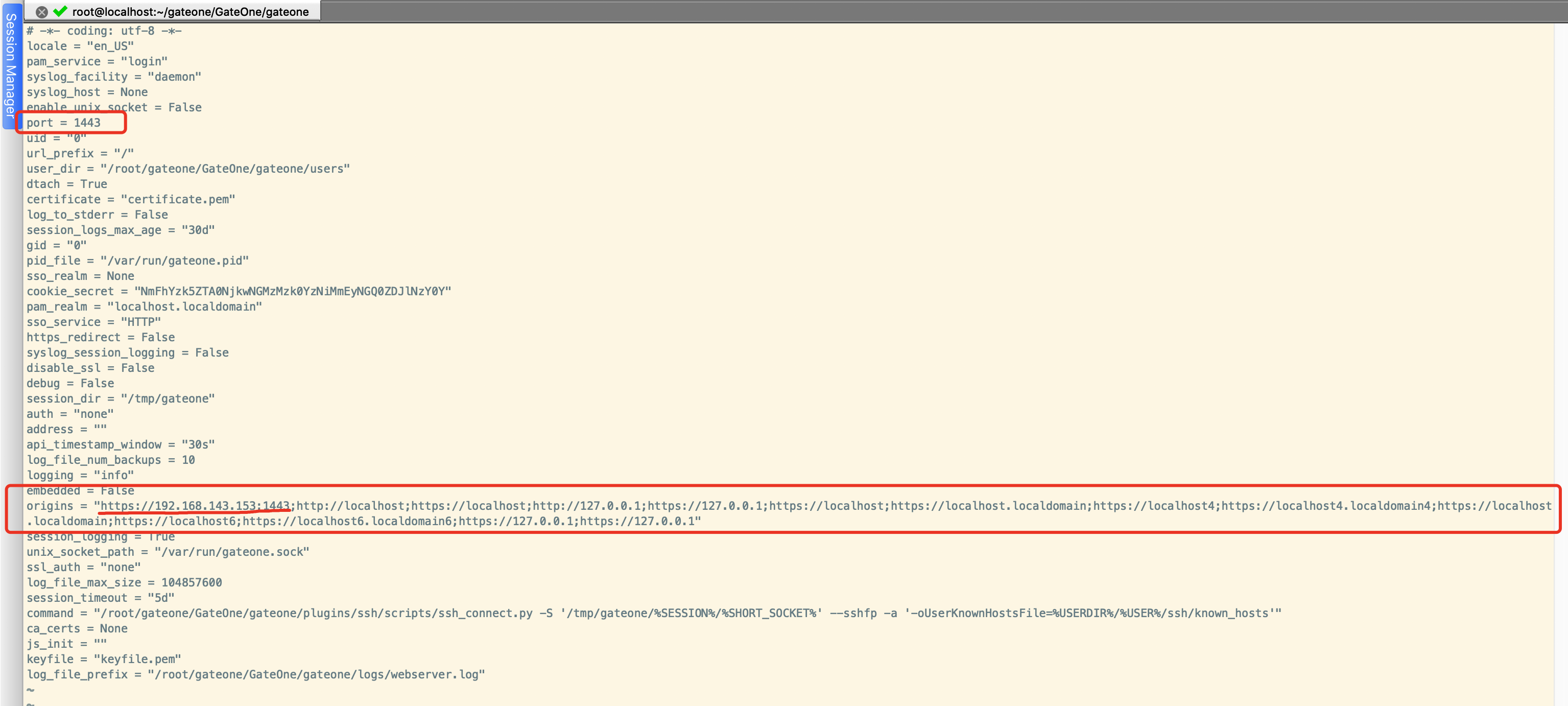Click the unix_socket_path line
The width and height of the screenshot is (1568, 706).
[168, 552]
